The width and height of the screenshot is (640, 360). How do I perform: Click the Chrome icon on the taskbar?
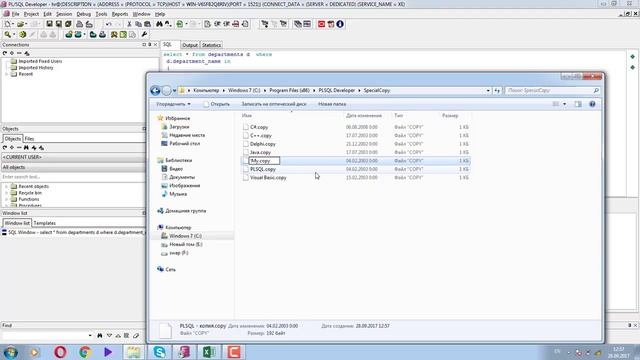(85, 352)
